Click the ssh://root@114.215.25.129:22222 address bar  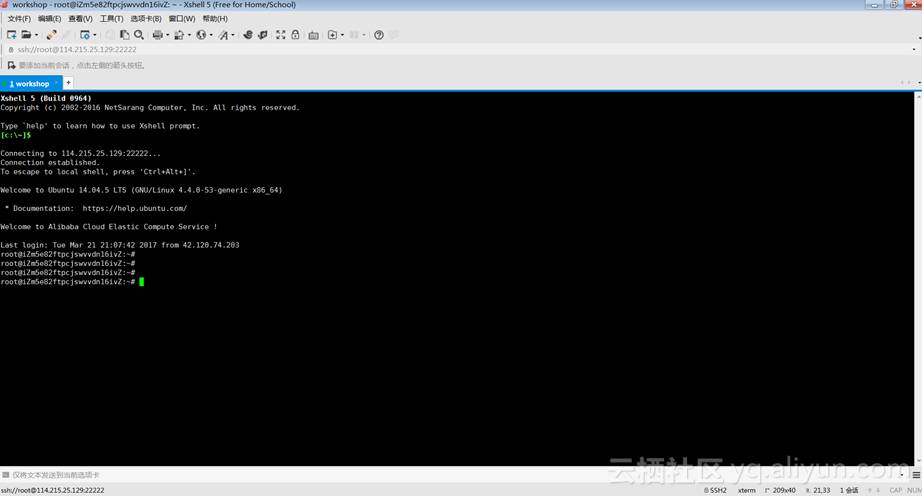[x=459, y=49]
